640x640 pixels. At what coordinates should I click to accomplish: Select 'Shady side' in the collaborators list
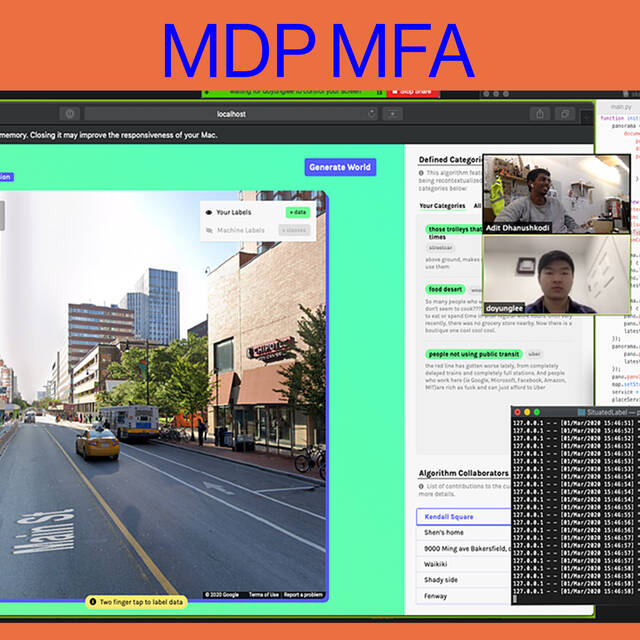tap(464, 580)
